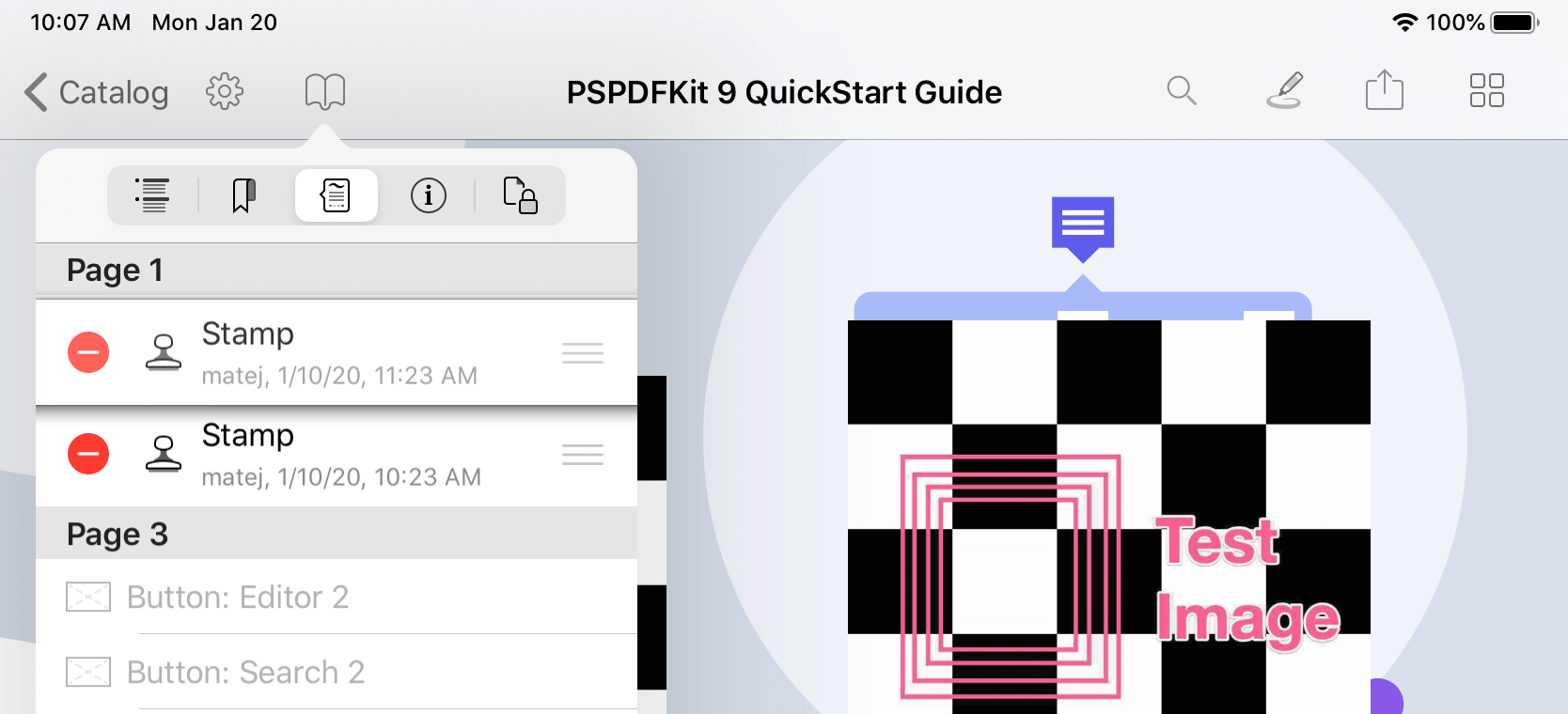Screen dimensions: 1568x714
Task: Open the Document Security tab
Action: (x=520, y=195)
